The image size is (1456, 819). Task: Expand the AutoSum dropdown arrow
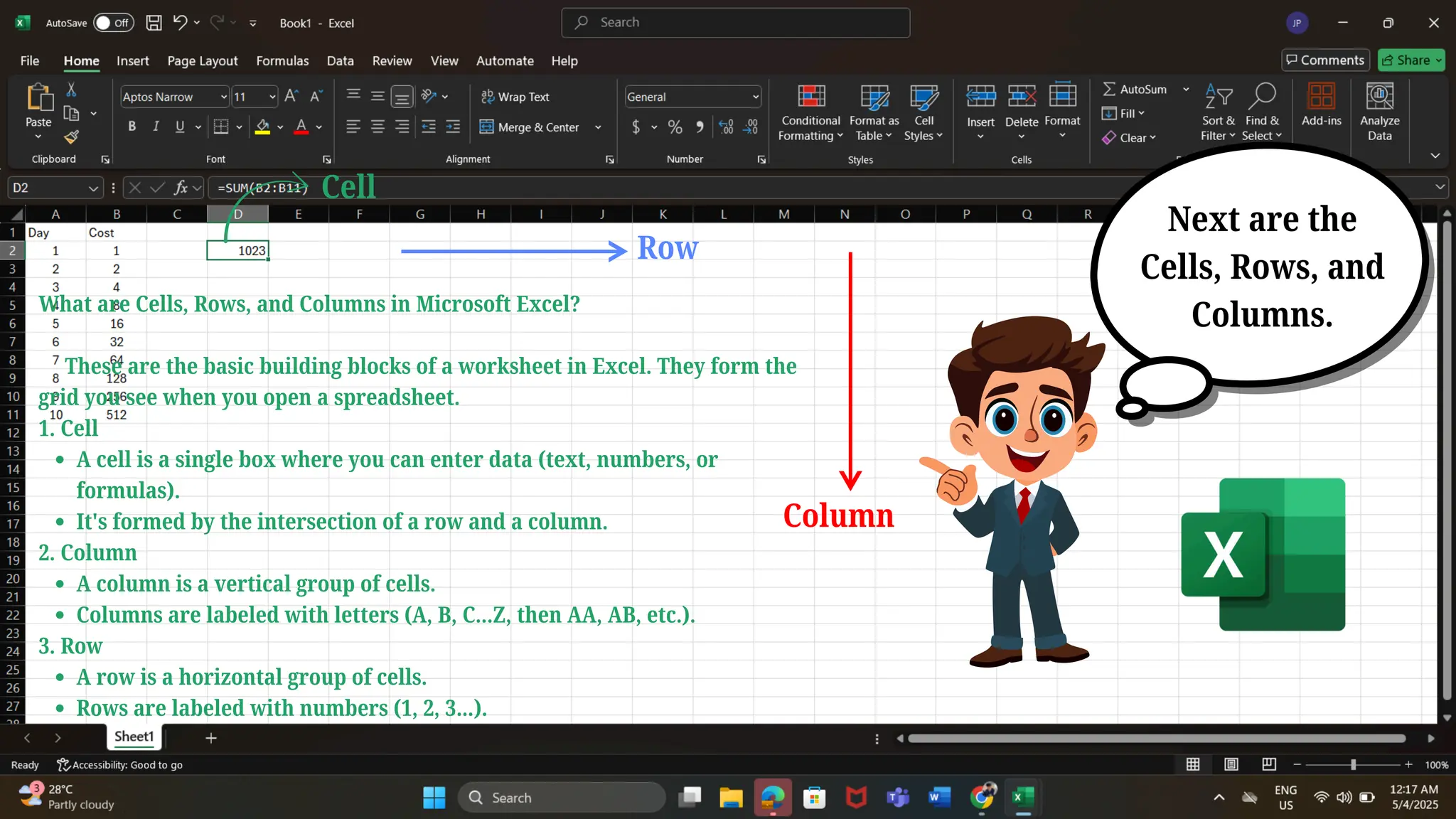pos(1186,90)
